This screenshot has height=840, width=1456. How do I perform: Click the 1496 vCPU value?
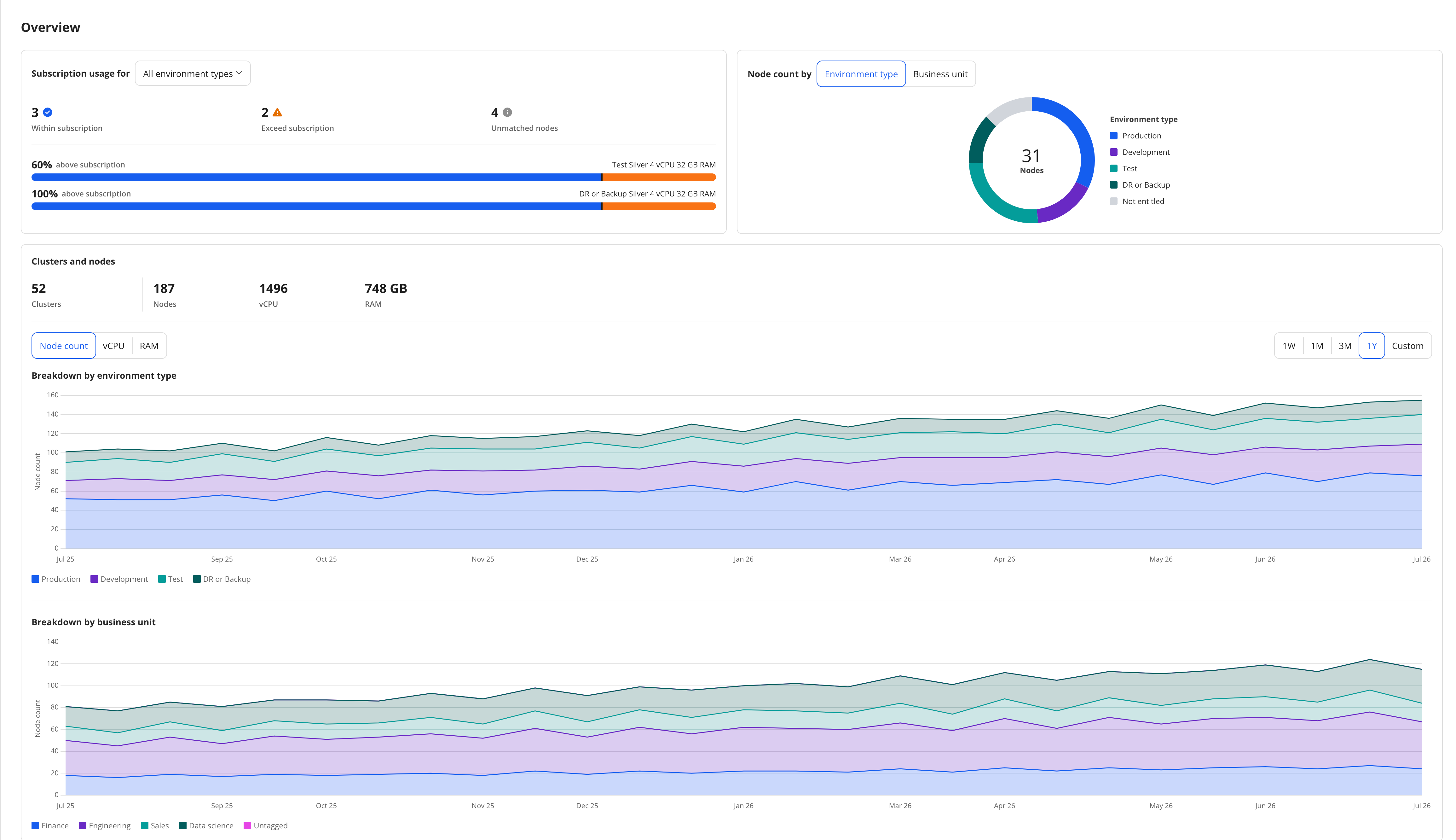(273, 289)
